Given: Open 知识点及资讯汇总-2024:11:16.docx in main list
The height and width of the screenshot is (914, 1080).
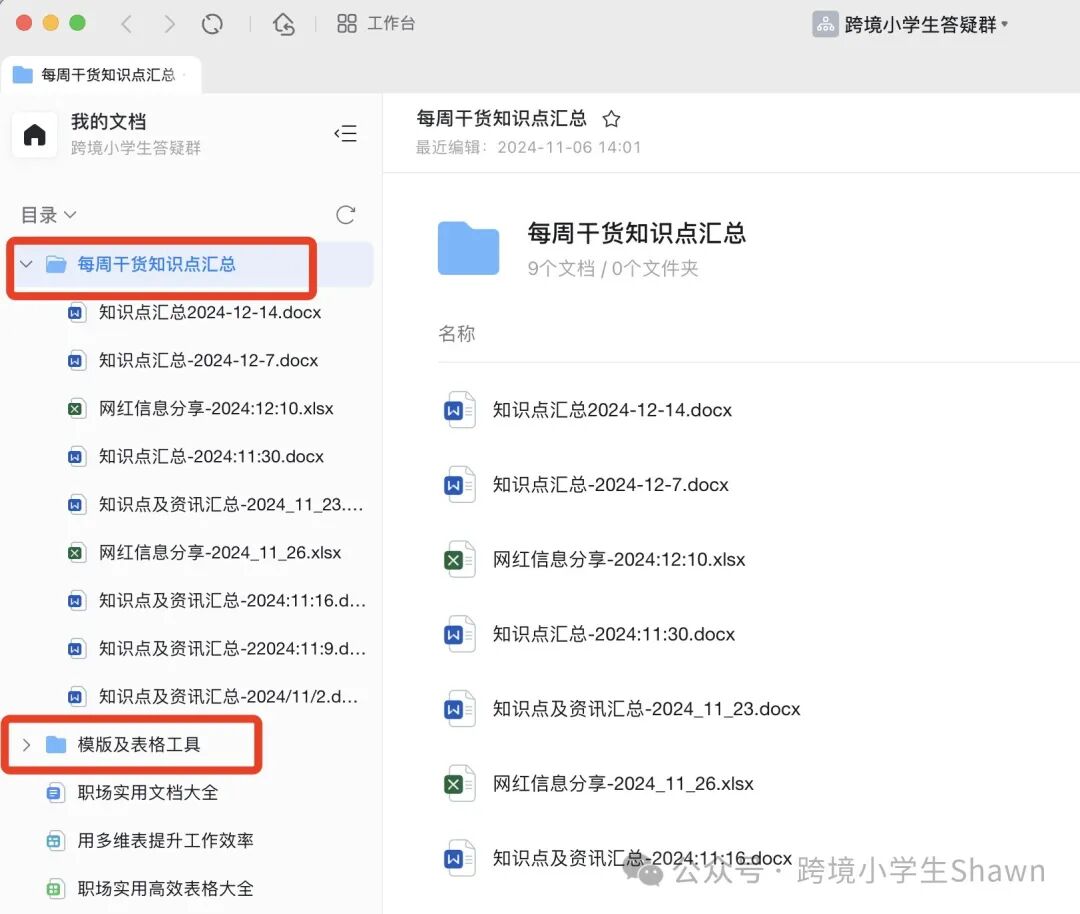Looking at the screenshot, I should click(642, 858).
